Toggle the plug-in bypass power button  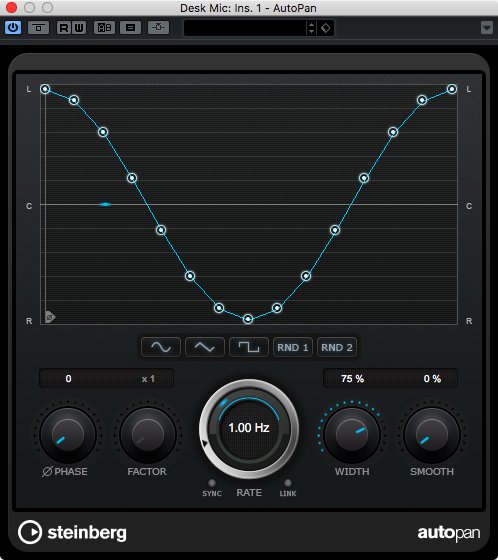click(13, 28)
